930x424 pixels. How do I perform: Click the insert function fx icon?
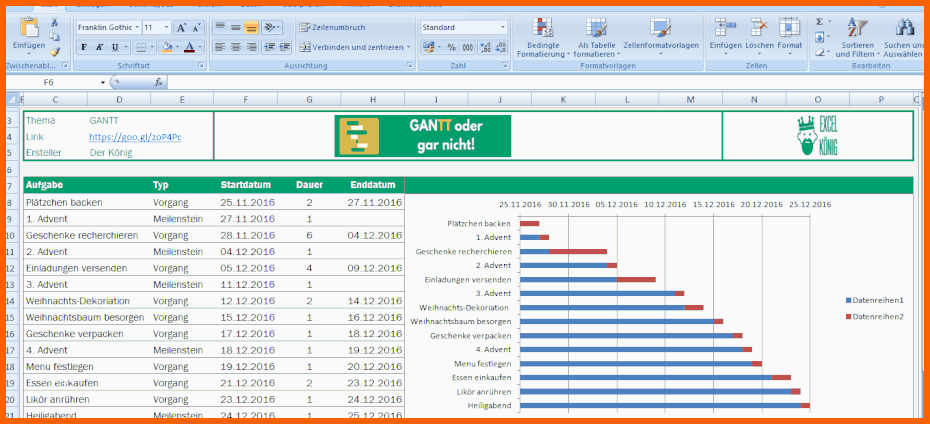click(158, 82)
